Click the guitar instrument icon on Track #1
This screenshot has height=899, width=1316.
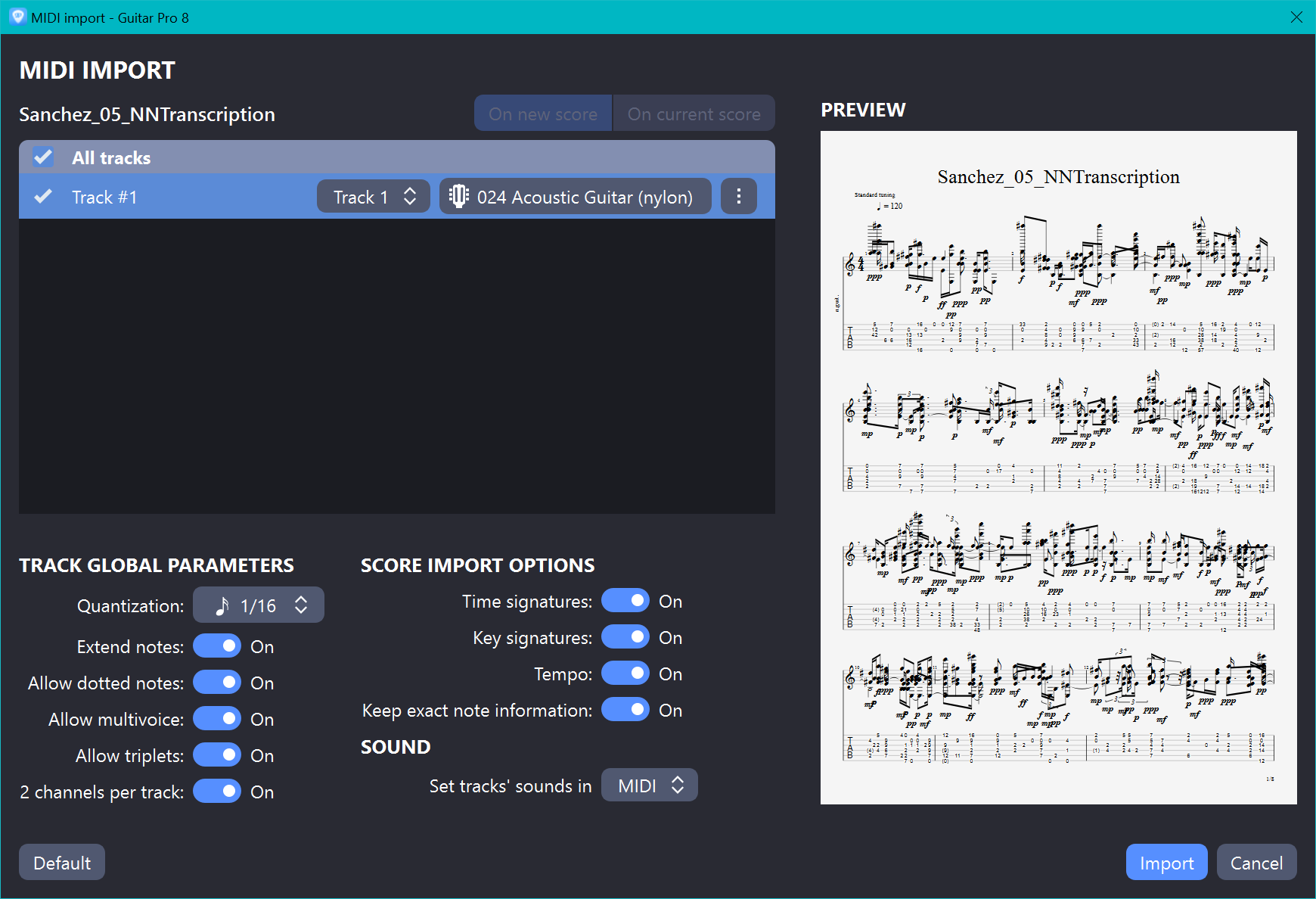point(458,197)
